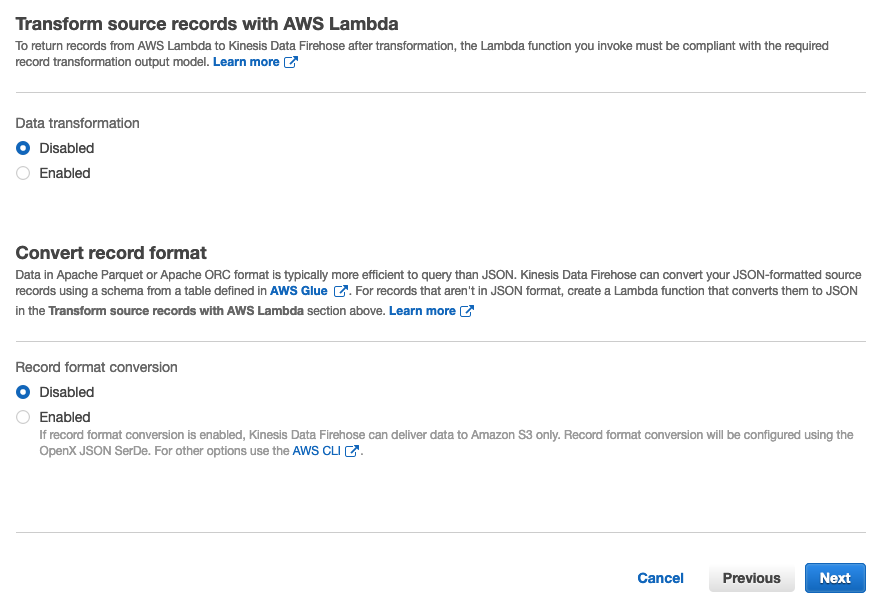The width and height of the screenshot is (885, 609).
Task: Click the Previous button
Action: tap(751, 578)
